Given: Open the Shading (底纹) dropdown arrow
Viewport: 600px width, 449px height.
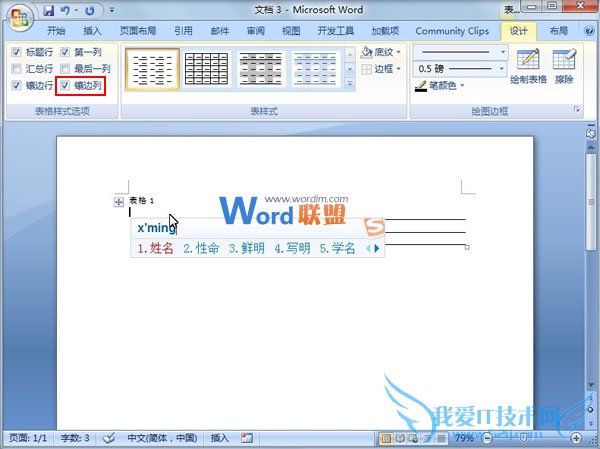Looking at the screenshot, I should pos(399,52).
